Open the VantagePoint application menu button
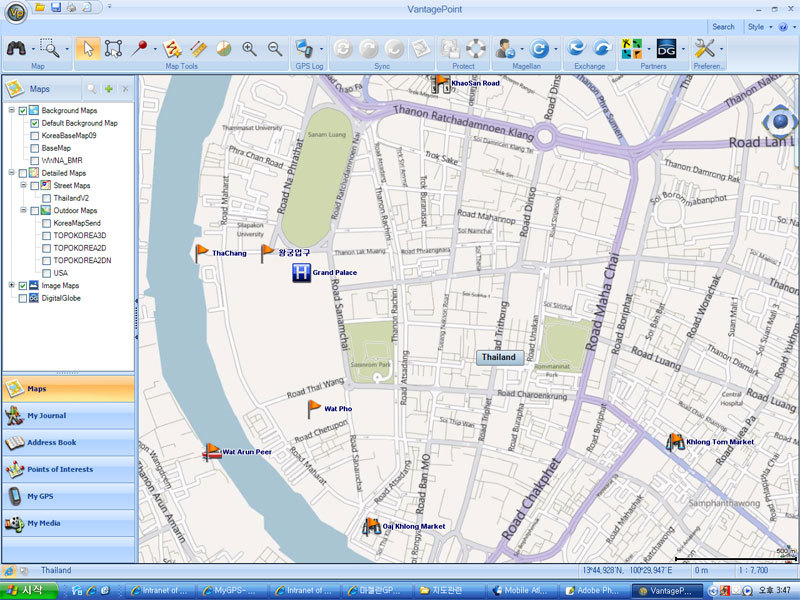800x600 pixels. (x=16, y=11)
